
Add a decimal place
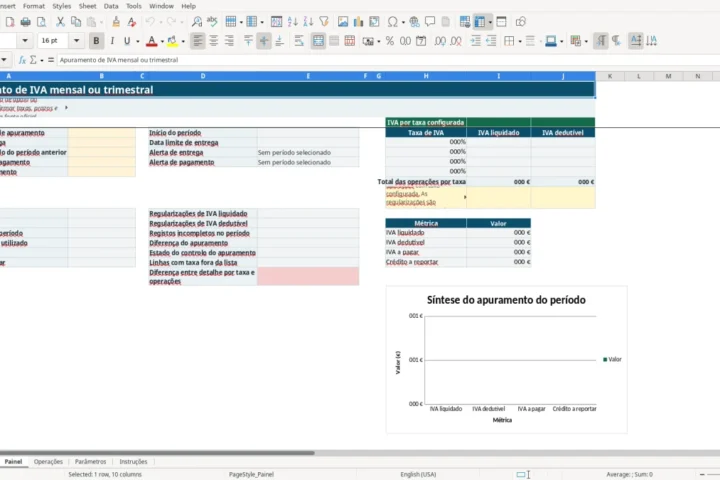coord(440,41)
